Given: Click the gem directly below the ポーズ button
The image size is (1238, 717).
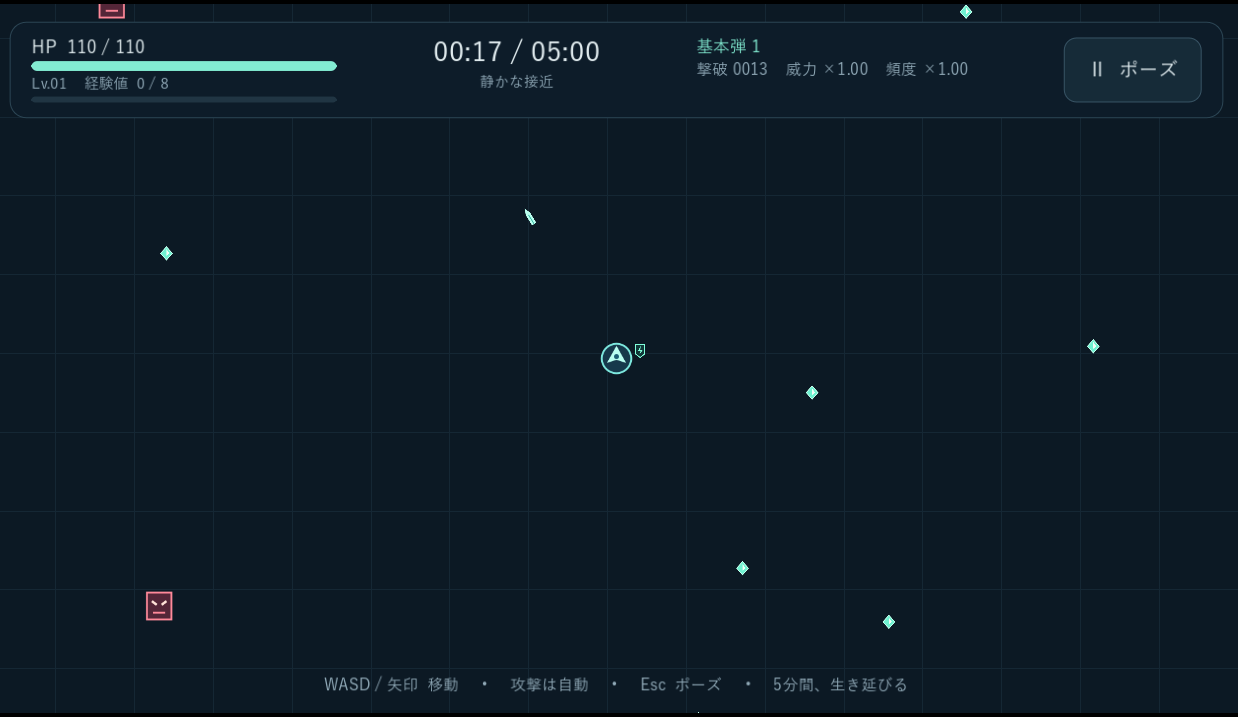Looking at the screenshot, I should coord(1093,346).
